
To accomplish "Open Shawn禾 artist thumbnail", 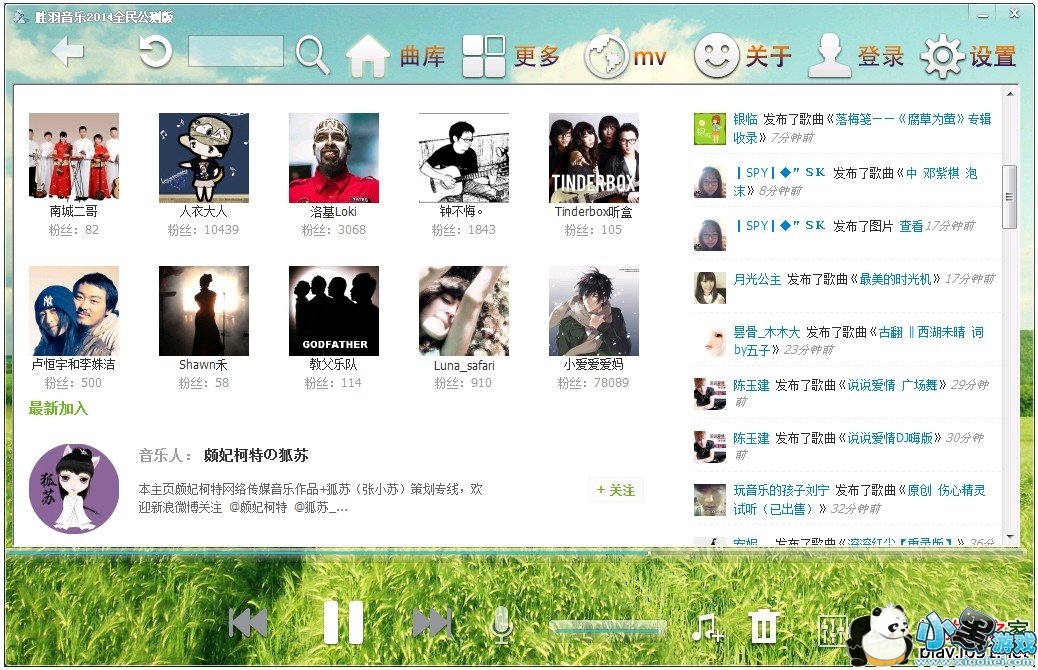I will 204,311.
